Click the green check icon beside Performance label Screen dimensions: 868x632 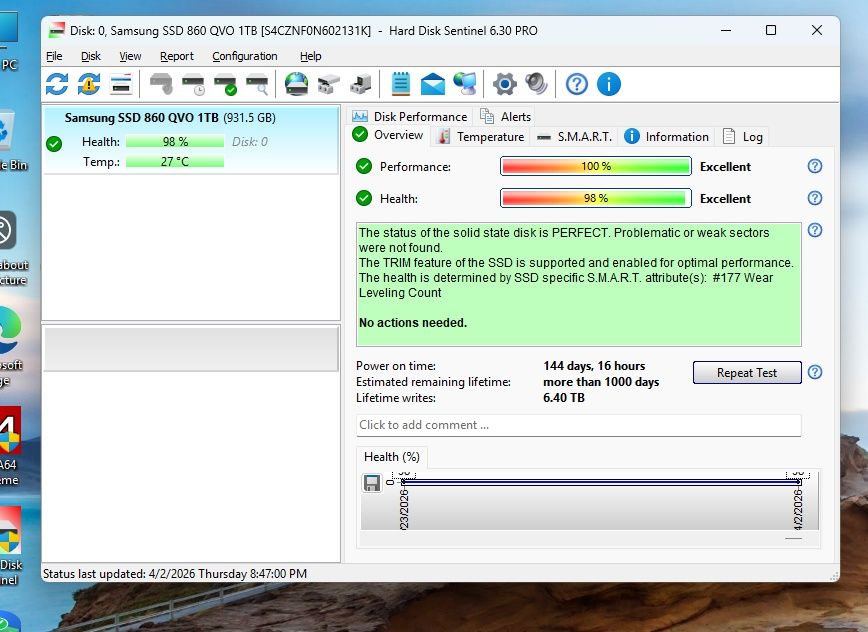(364, 166)
